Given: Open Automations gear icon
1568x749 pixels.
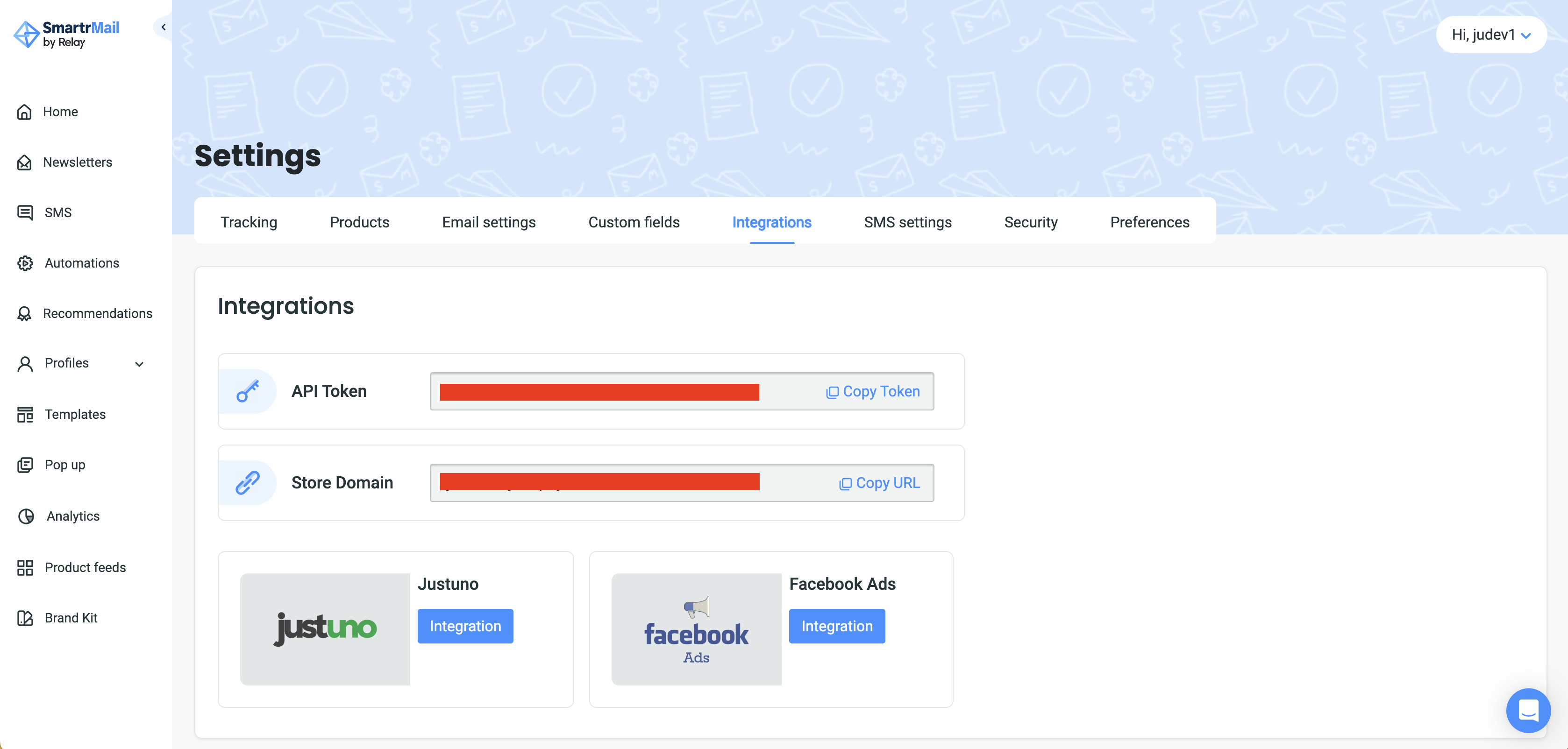Looking at the screenshot, I should point(25,263).
